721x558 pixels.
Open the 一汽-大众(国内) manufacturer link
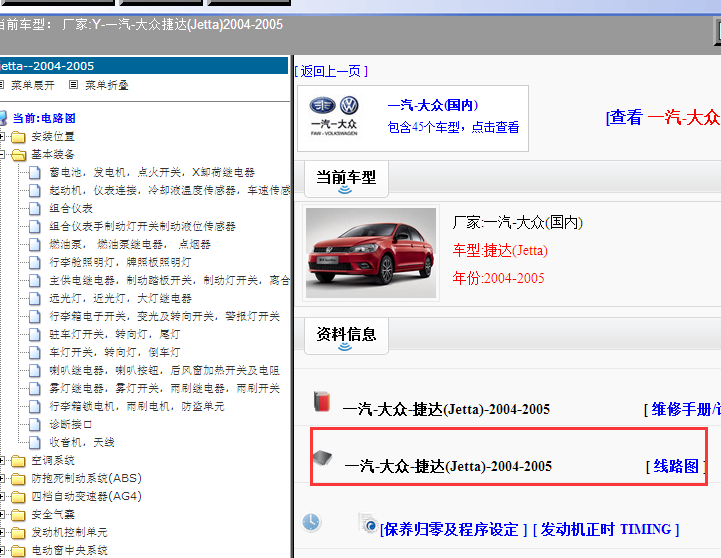(433, 105)
